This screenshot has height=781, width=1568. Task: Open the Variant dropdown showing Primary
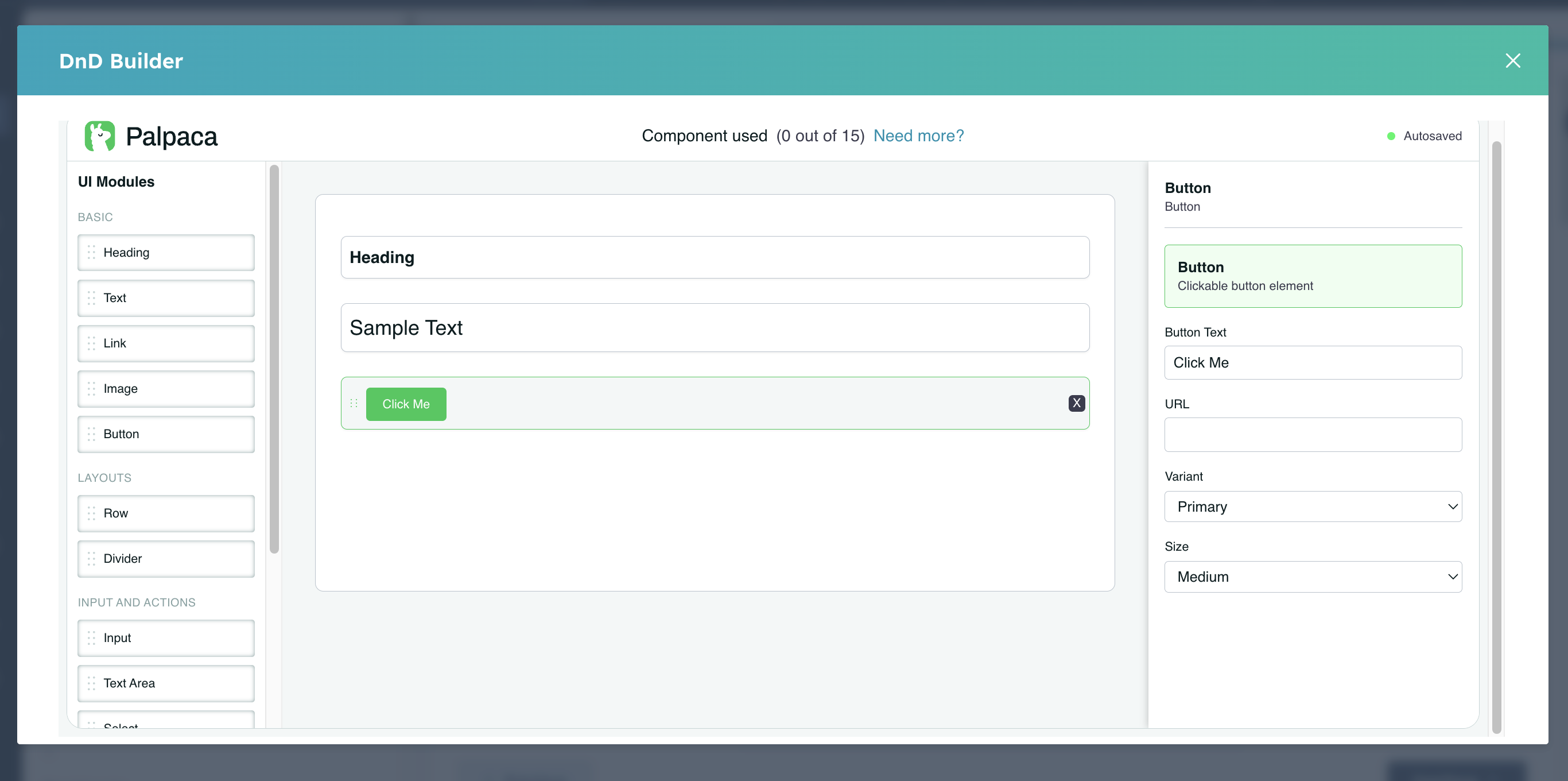click(x=1313, y=507)
